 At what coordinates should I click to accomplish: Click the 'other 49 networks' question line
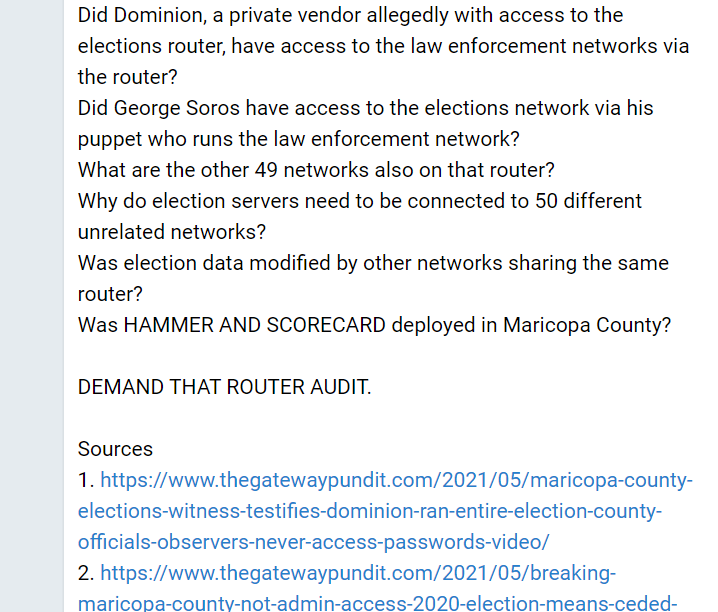tap(316, 170)
